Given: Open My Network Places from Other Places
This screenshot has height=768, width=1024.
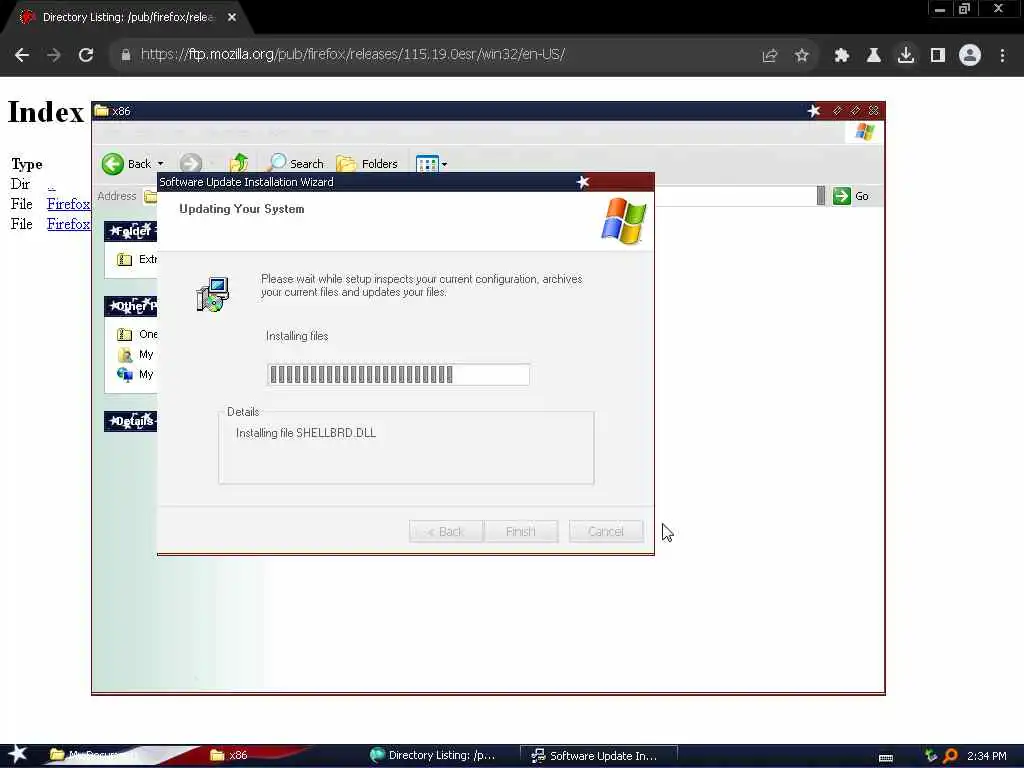Looking at the screenshot, I should click(135, 374).
